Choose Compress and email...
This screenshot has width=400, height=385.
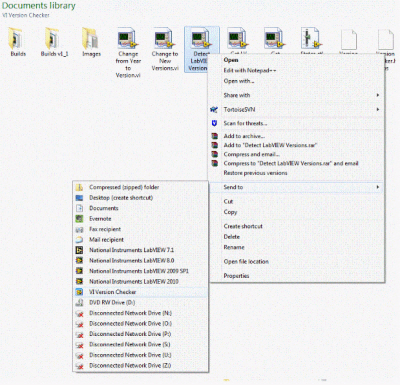pos(251,154)
